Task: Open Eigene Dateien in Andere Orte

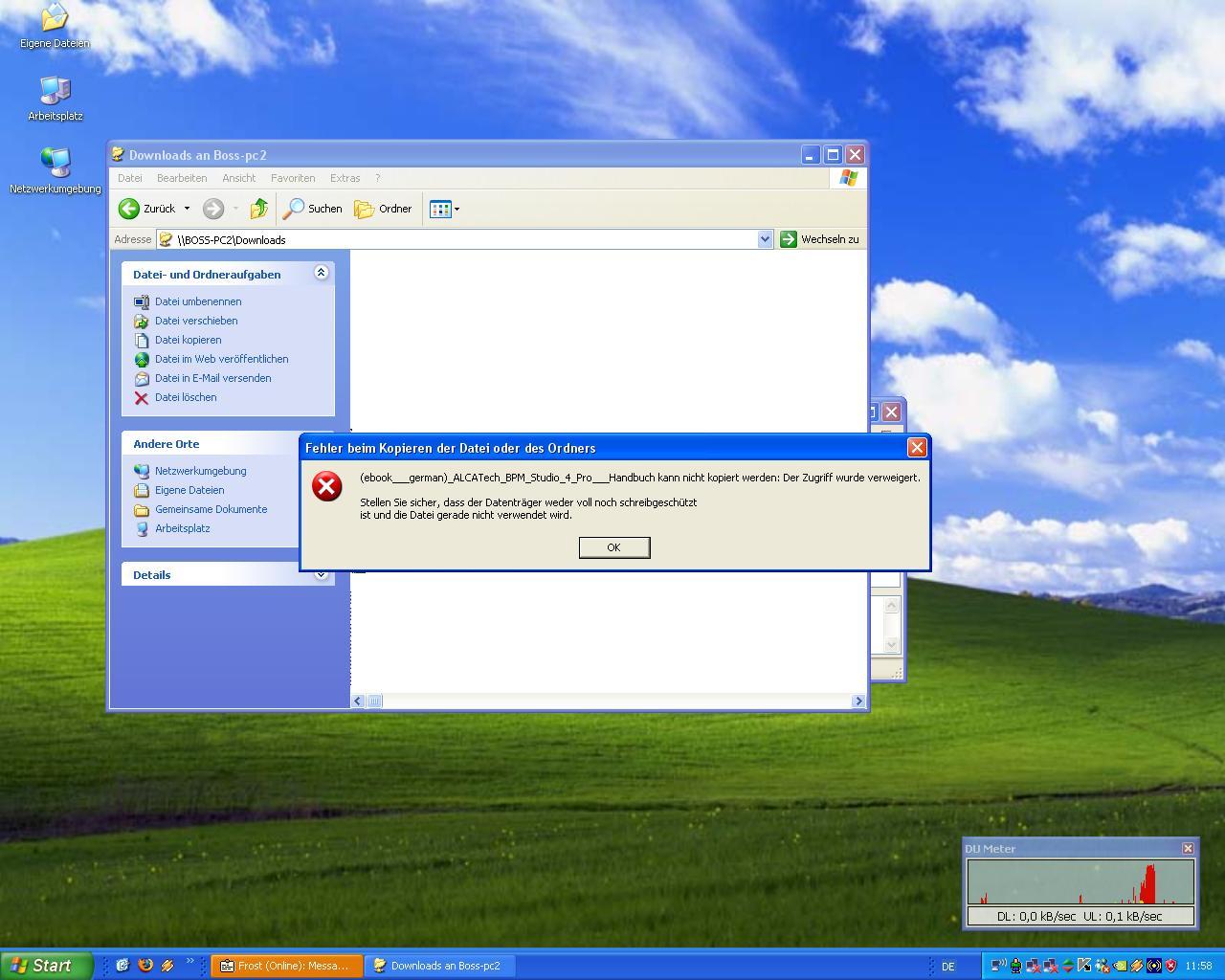Action: (189, 490)
